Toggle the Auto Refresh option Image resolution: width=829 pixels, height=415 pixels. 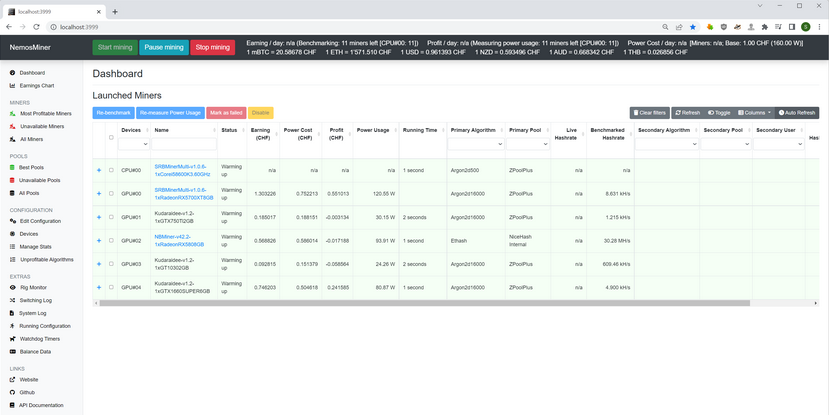[798, 113]
